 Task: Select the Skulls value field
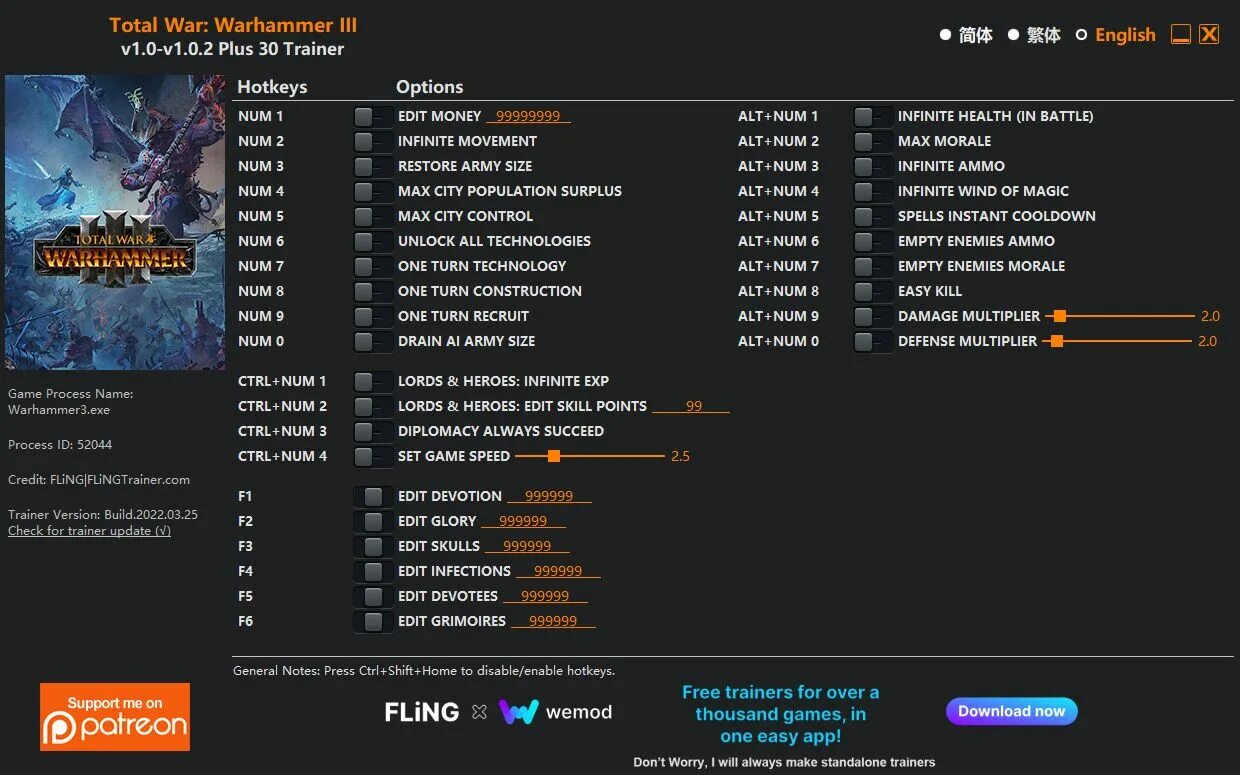(x=527, y=546)
